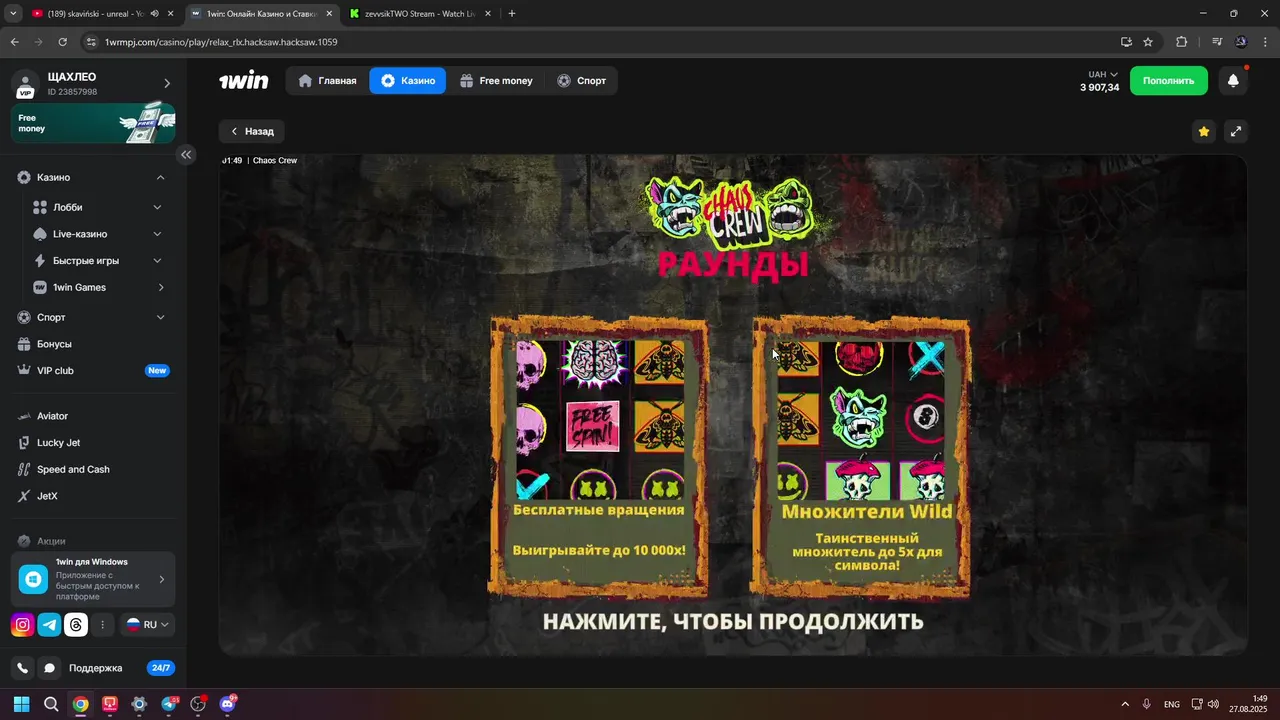Image resolution: width=1280 pixels, height=720 pixels.
Task: Click the 1win logo
Action: click(x=244, y=81)
